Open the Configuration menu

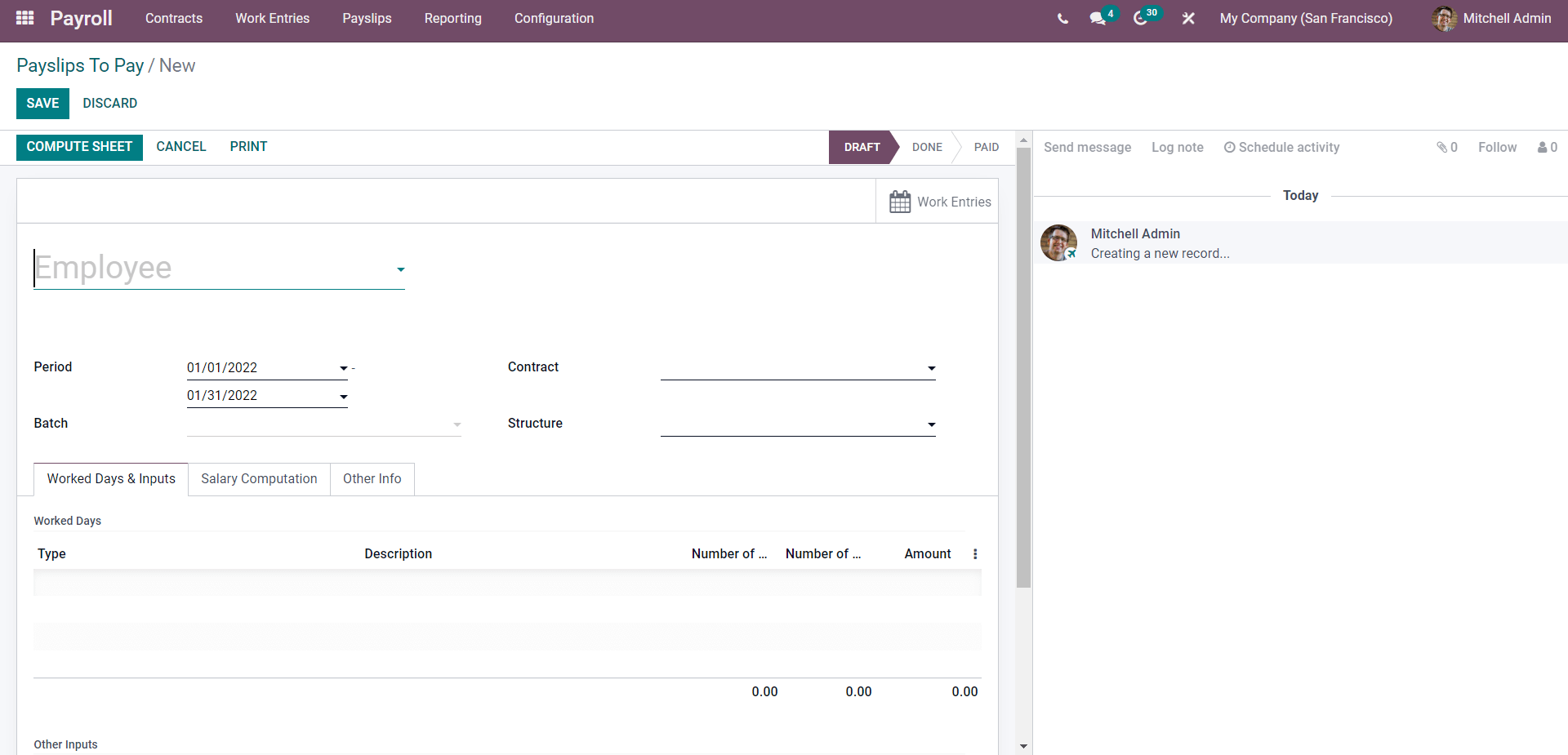pos(554,19)
